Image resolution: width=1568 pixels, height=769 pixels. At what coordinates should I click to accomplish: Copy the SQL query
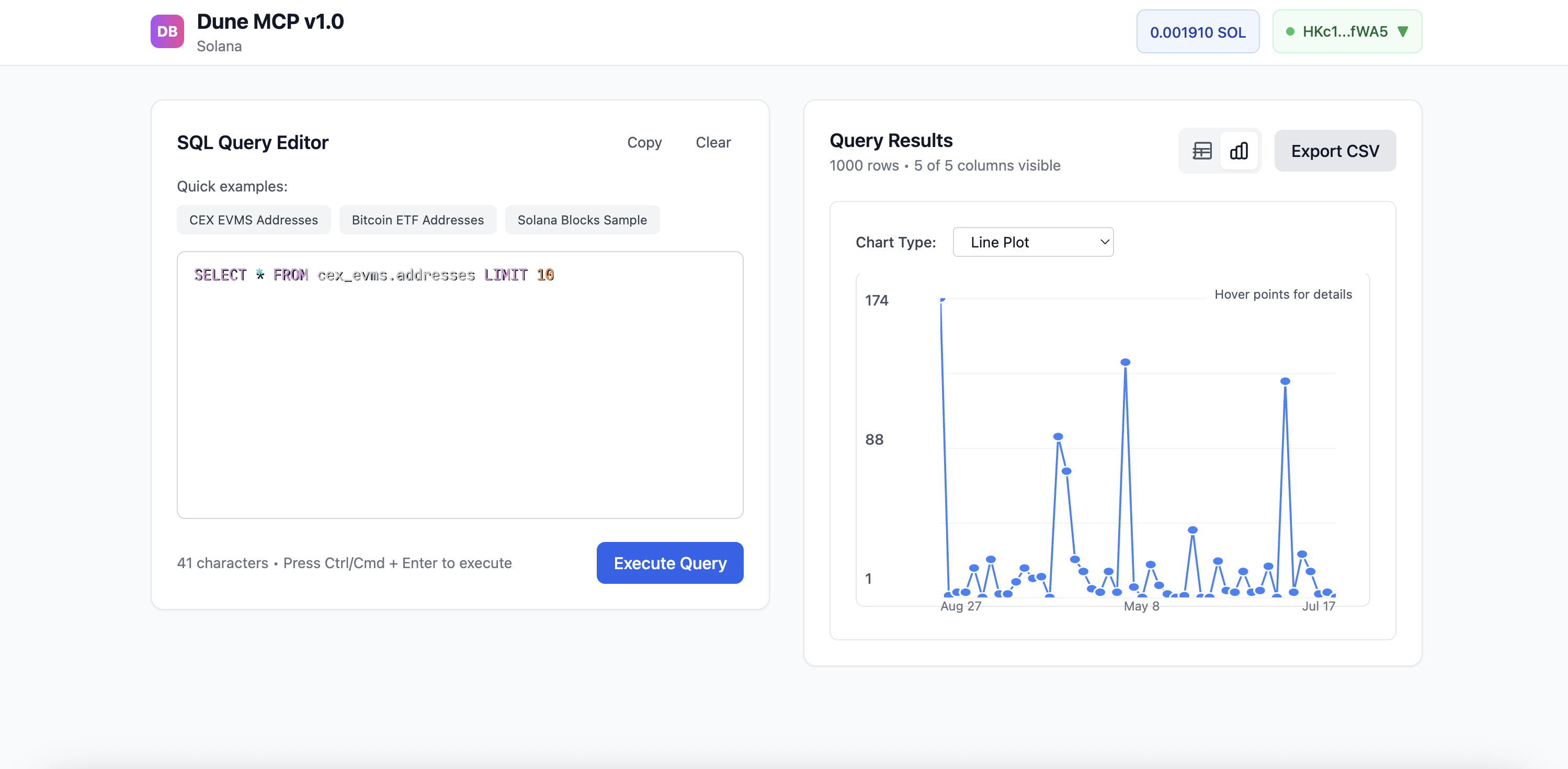tap(644, 142)
